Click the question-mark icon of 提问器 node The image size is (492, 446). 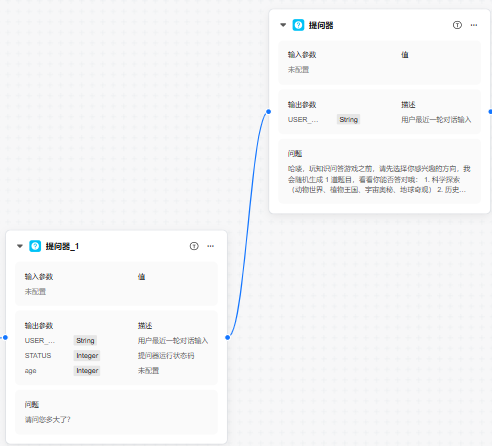click(x=298, y=25)
